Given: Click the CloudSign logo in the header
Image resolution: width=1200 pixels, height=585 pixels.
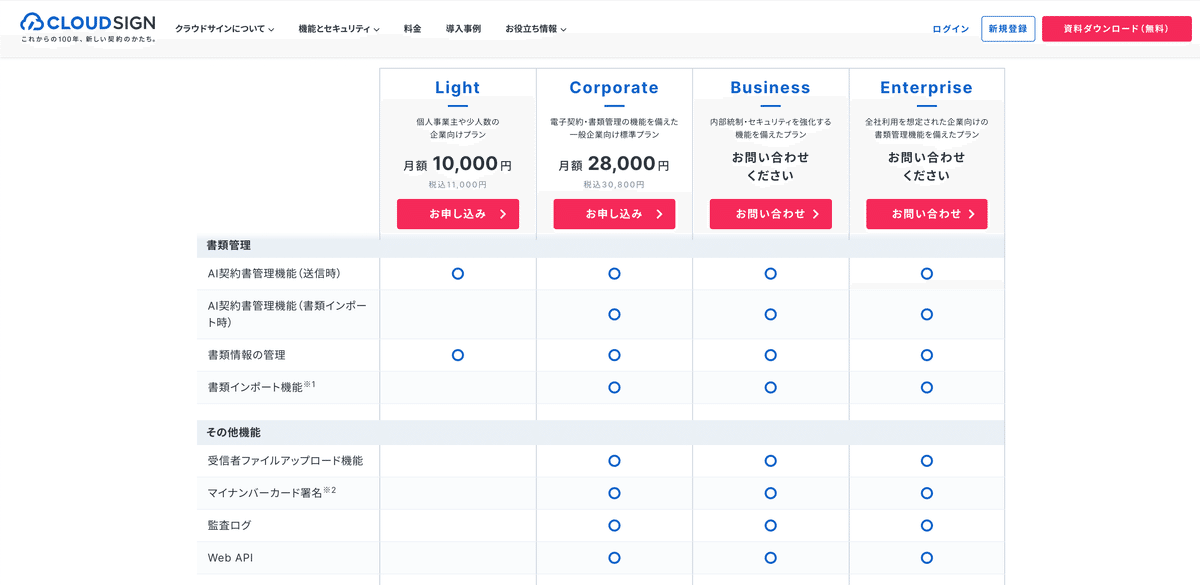Looking at the screenshot, I should pos(88,27).
